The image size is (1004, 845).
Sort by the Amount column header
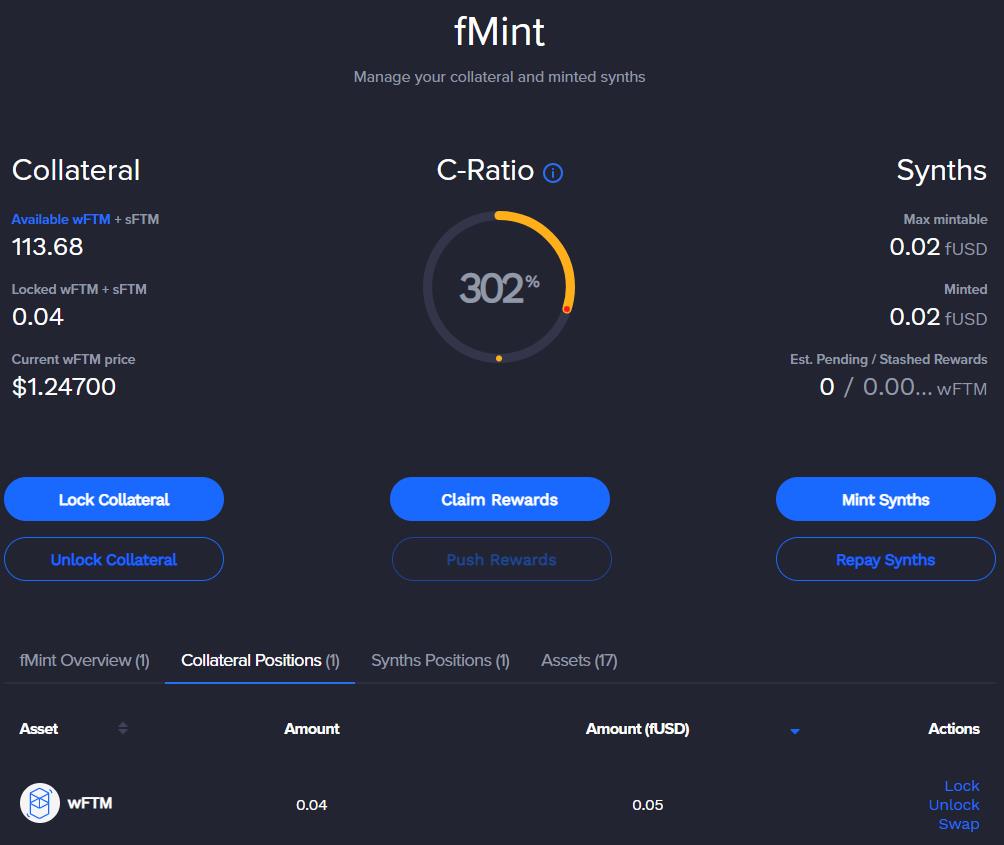click(311, 729)
